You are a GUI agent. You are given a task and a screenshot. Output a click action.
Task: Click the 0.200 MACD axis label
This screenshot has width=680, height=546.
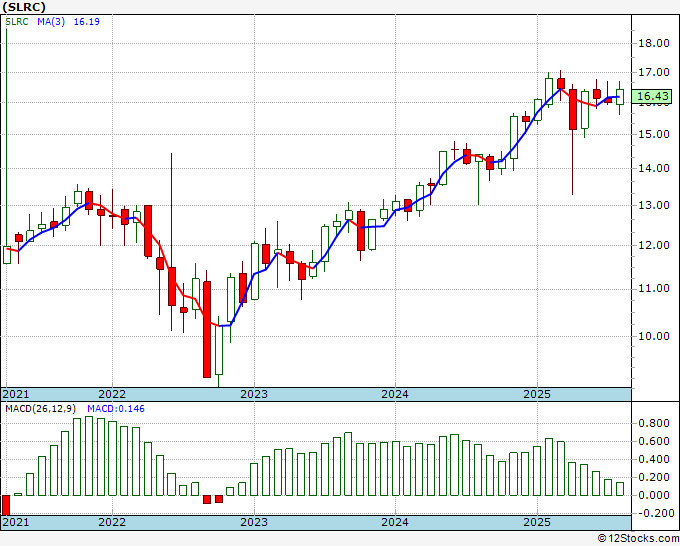(x=654, y=477)
